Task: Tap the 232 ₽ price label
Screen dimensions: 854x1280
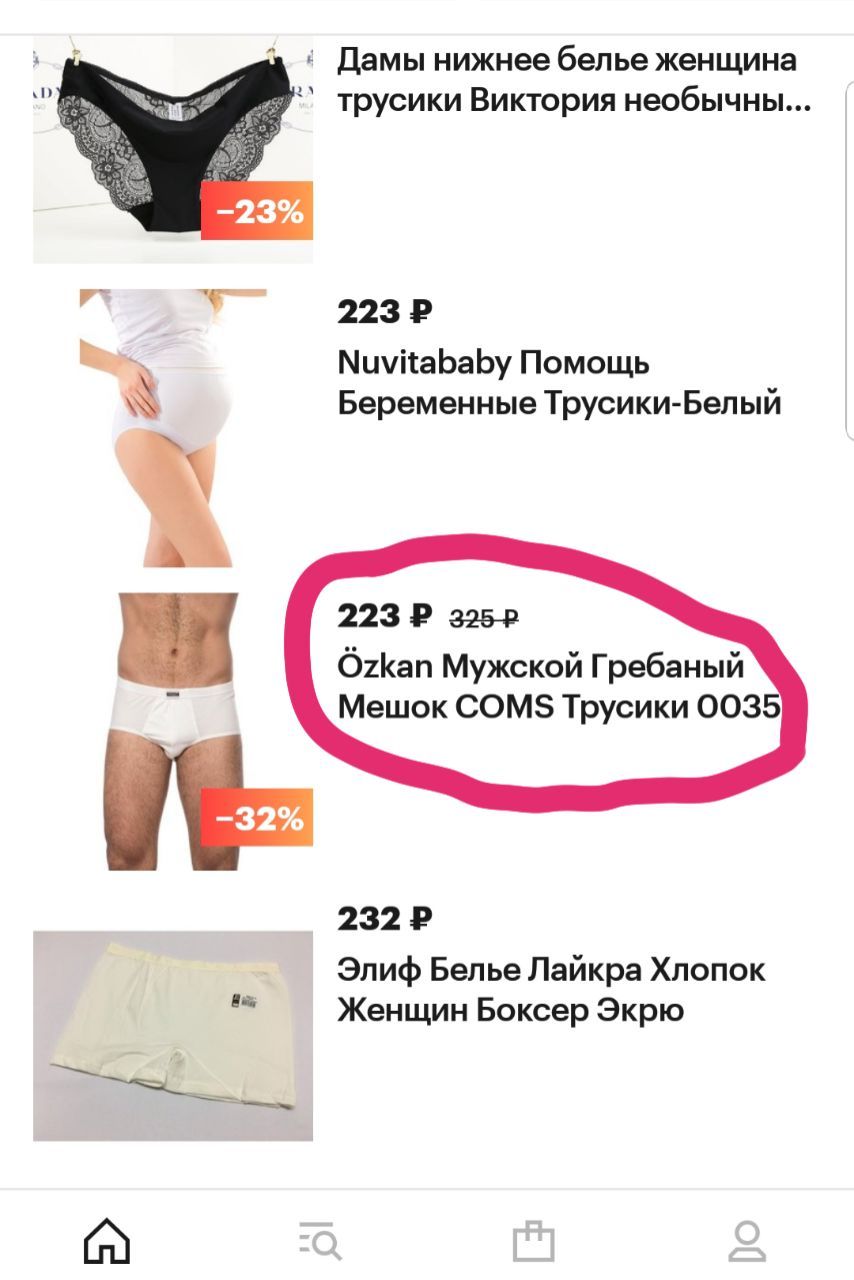Action: [x=385, y=918]
